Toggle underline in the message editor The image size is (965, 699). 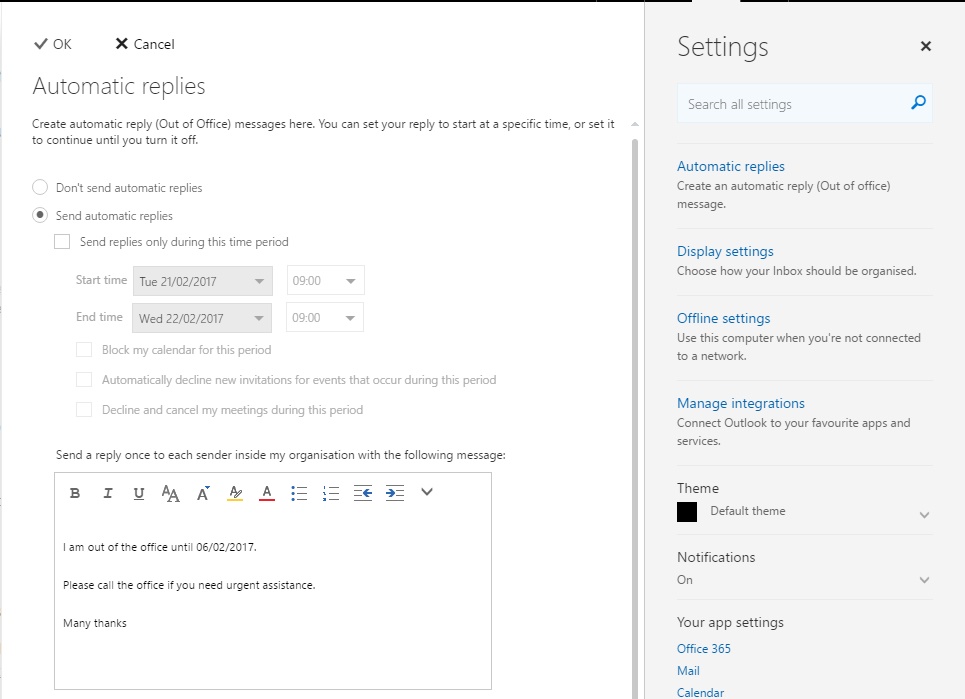(138, 492)
